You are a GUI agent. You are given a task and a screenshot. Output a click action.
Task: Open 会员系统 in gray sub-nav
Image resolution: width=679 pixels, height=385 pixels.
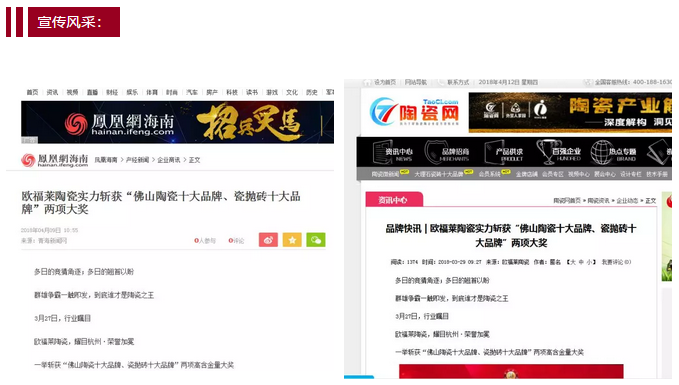pyautogui.click(x=490, y=174)
